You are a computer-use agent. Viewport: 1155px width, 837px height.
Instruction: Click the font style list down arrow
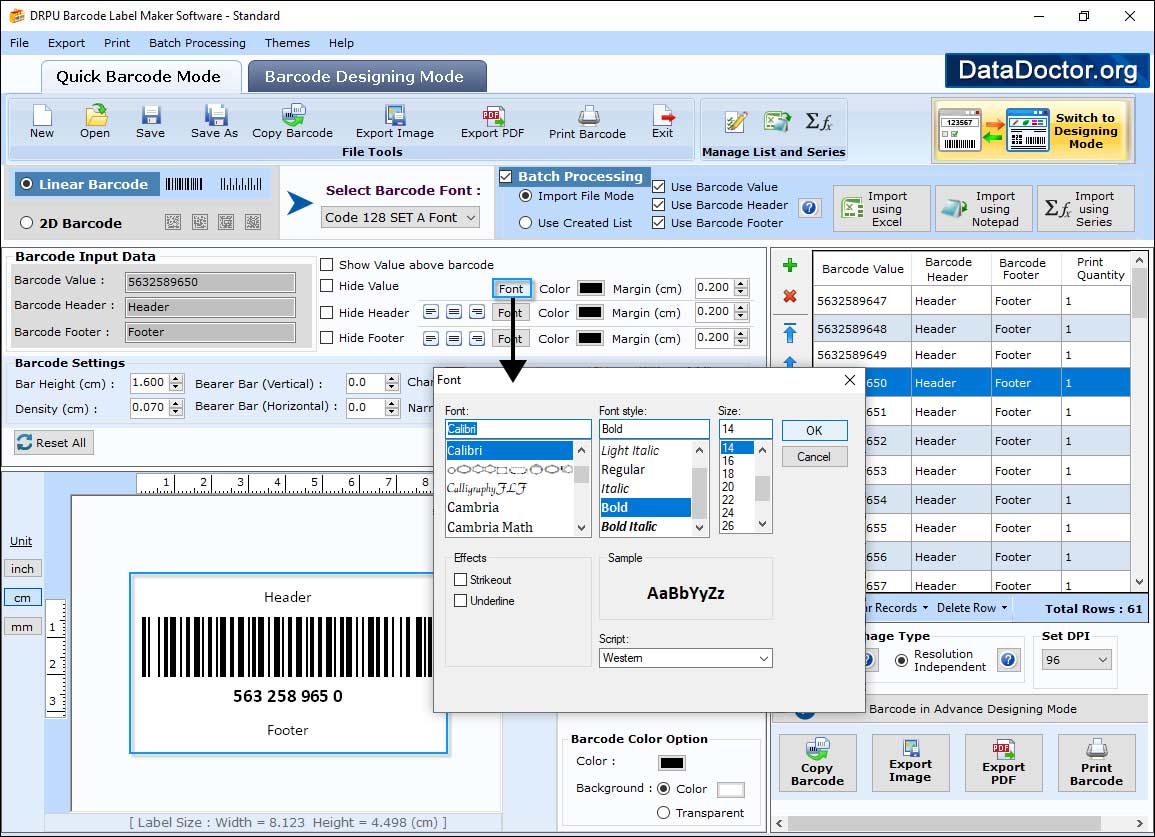pyautogui.click(x=700, y=528)
